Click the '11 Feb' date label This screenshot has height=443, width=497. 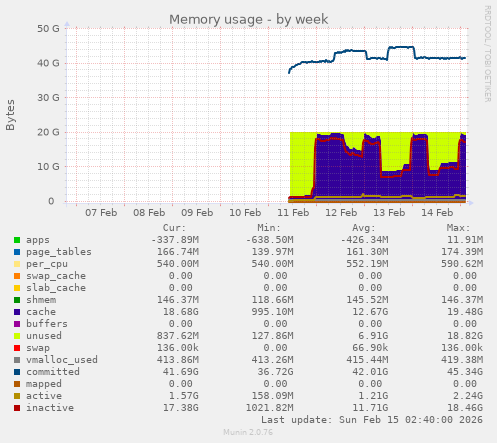[293, 213]
